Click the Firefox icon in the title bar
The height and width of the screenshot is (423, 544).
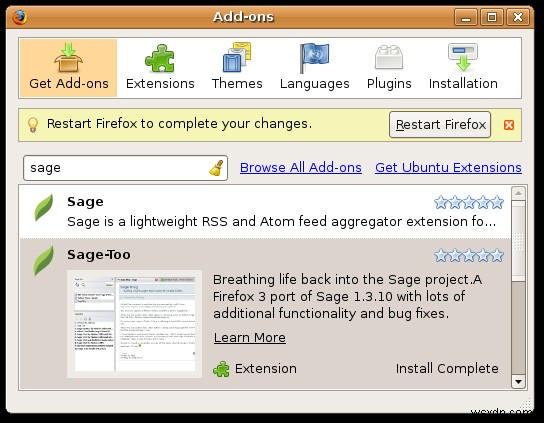coord(20,17)
